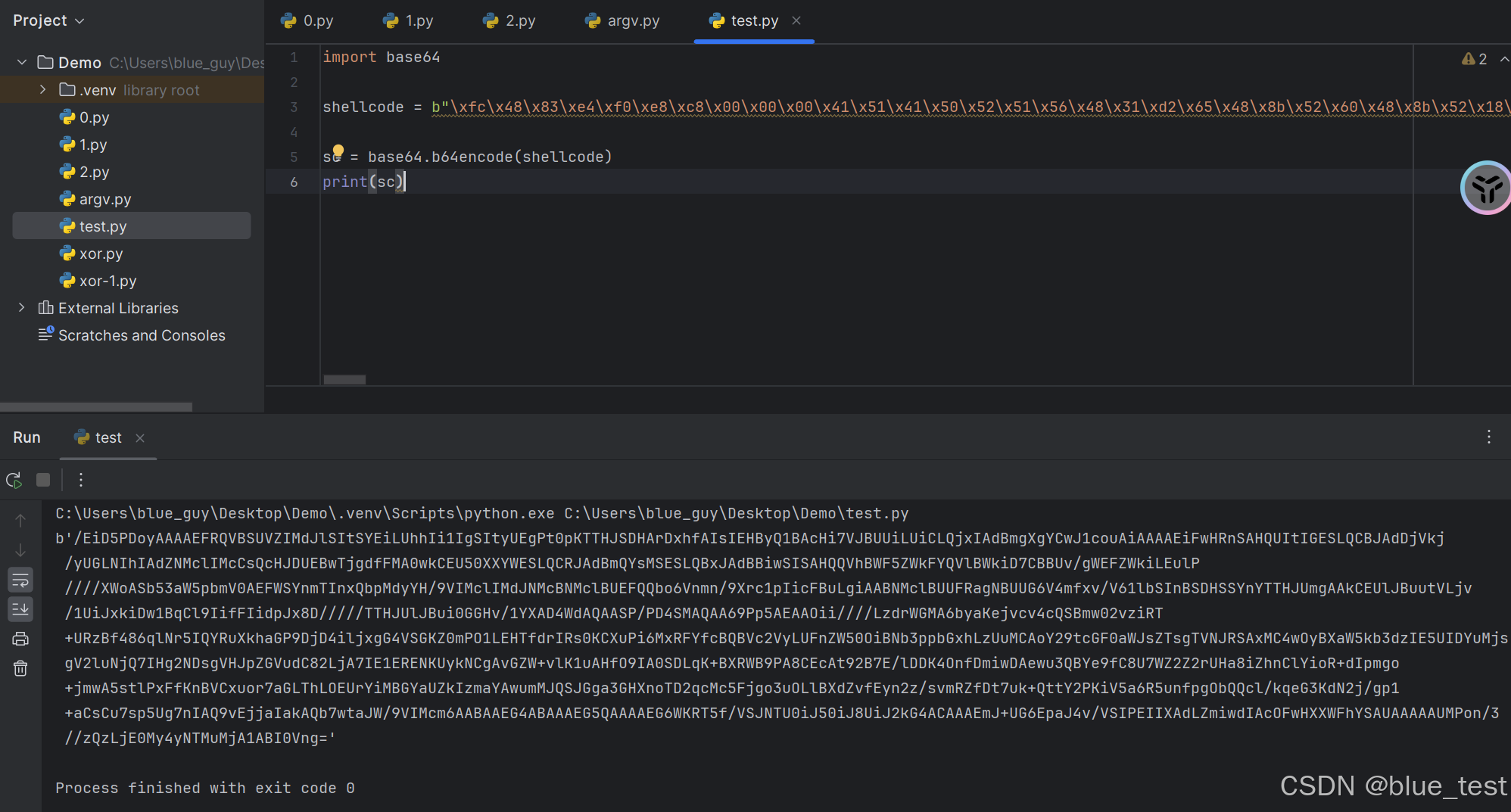Navigate up the console output
This screenshot has width=1511, height=812.
pyautogui.click(x=20, y=519)
